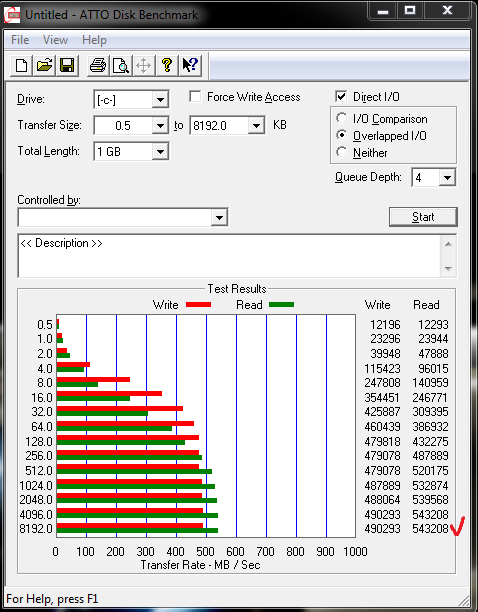Click read value 432275 in 128.0 row
The width and height of the screenshot is (478, 612).
(430, 441)
